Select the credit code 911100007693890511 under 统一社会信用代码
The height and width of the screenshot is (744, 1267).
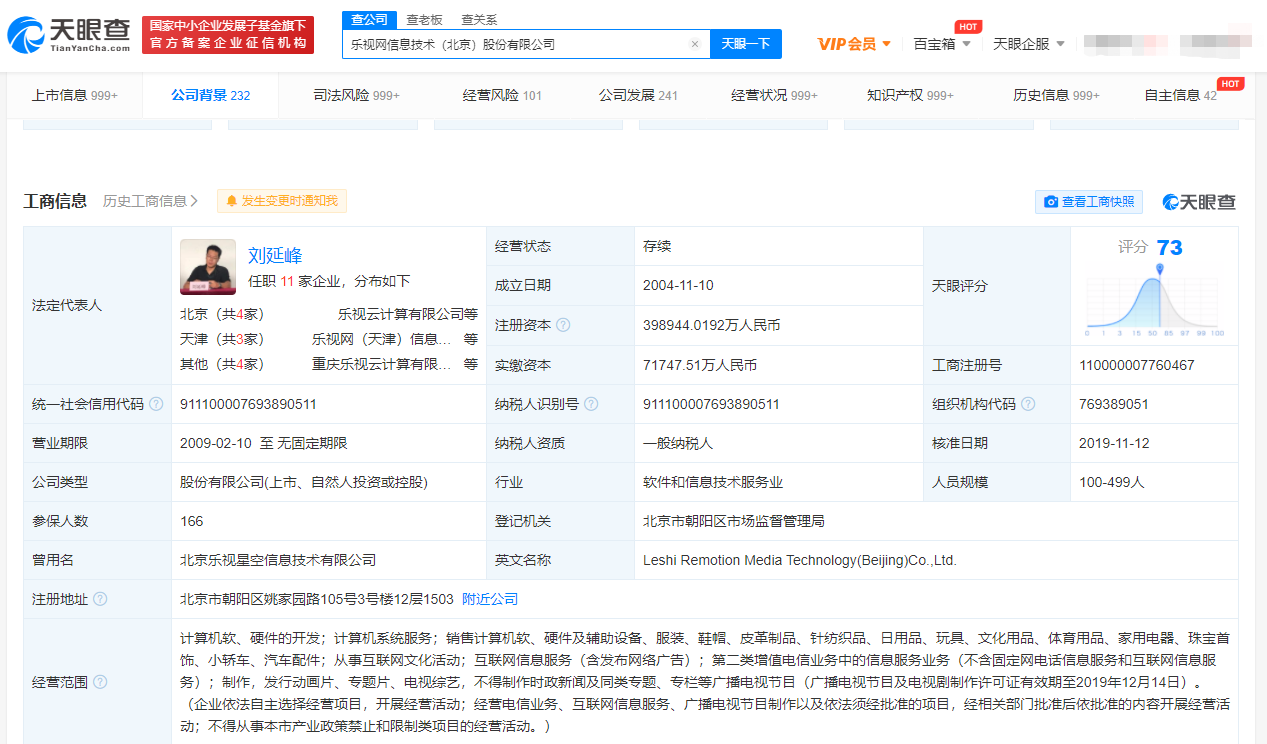coord(249,404)
